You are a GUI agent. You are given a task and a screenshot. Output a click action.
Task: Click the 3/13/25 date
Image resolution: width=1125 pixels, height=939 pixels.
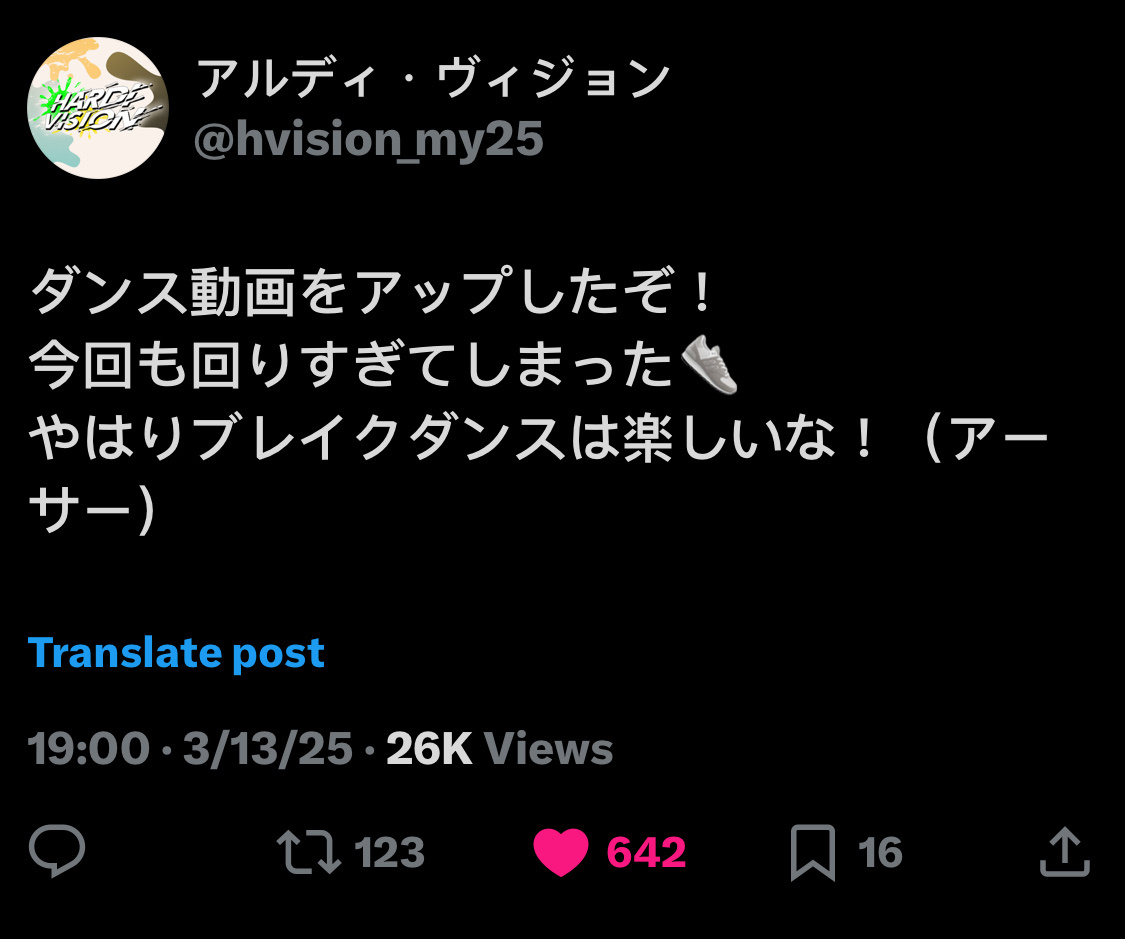(x=268, y=748)
